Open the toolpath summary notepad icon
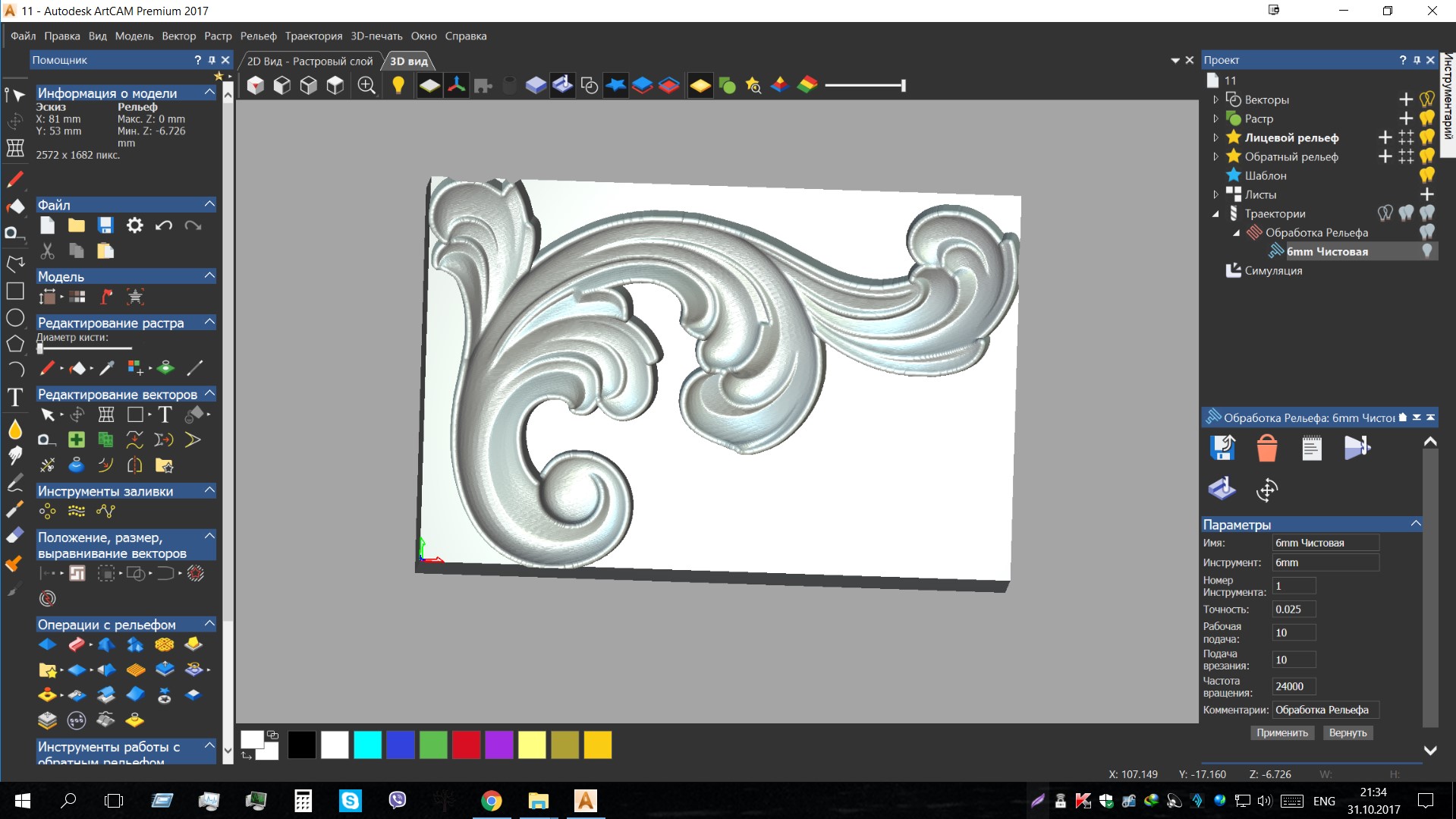Image resolution: width=1456 pixels, height=819 pixels. coord(1312,448)
